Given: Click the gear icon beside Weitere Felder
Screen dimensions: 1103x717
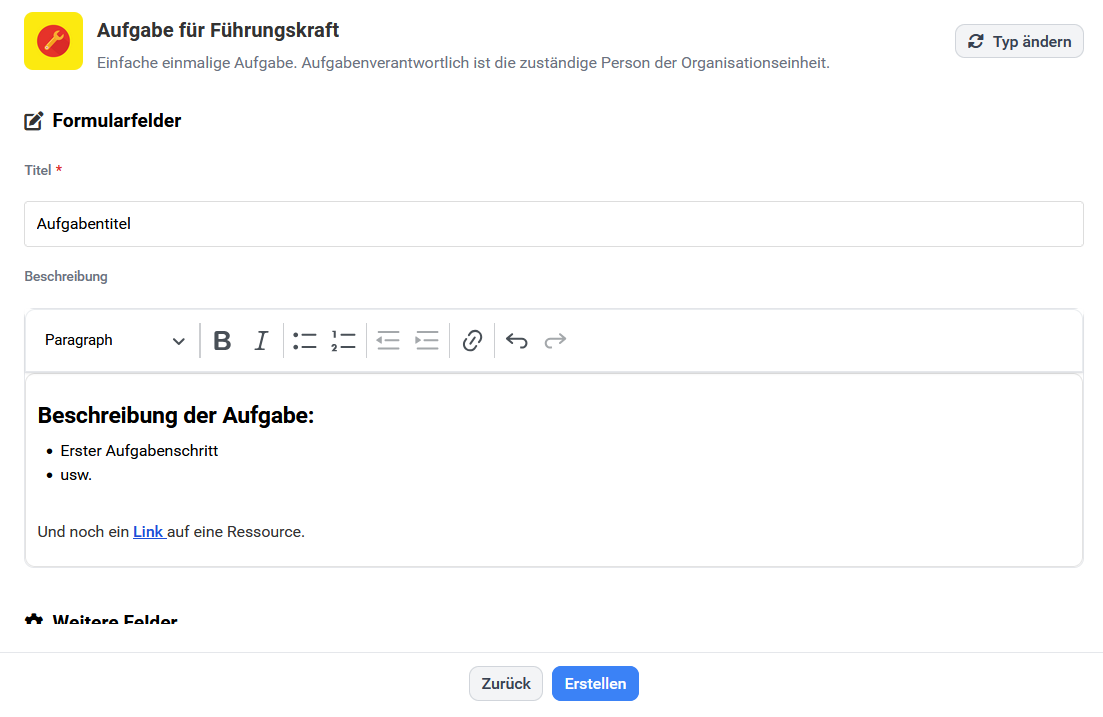Looking at the screenshot, I should click(x=33, y=620).
